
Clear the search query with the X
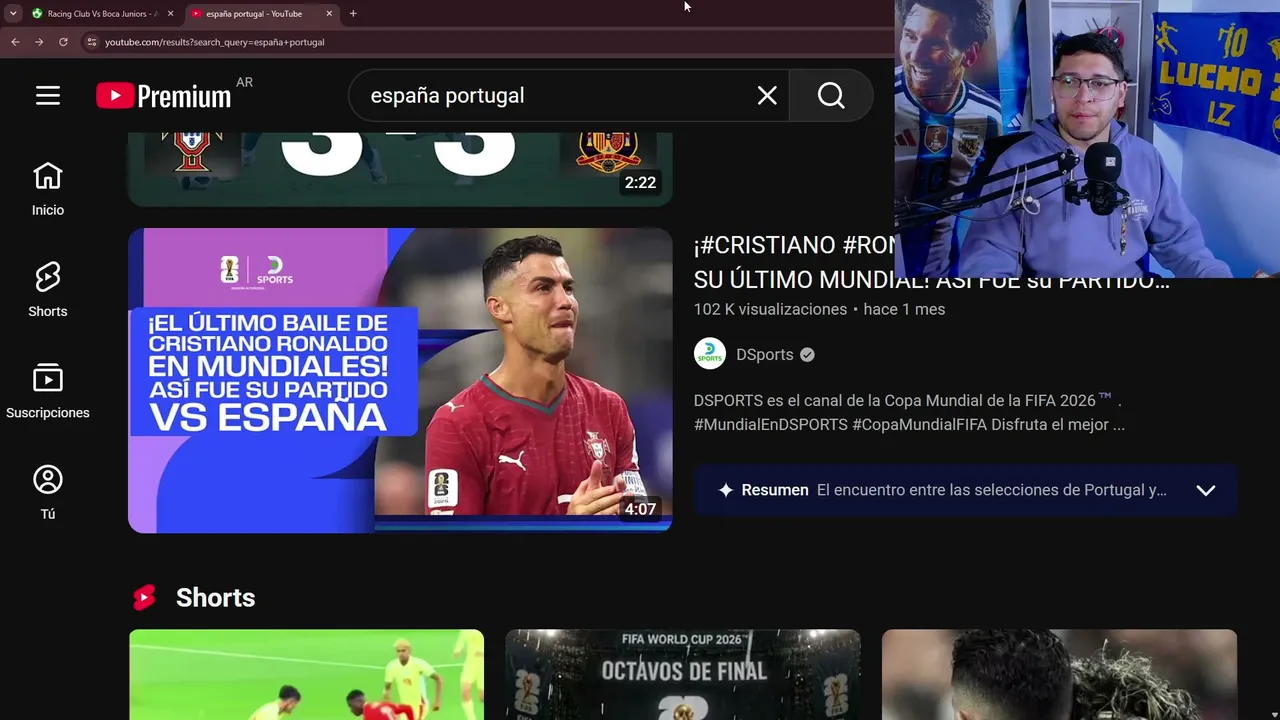(767, 95)
